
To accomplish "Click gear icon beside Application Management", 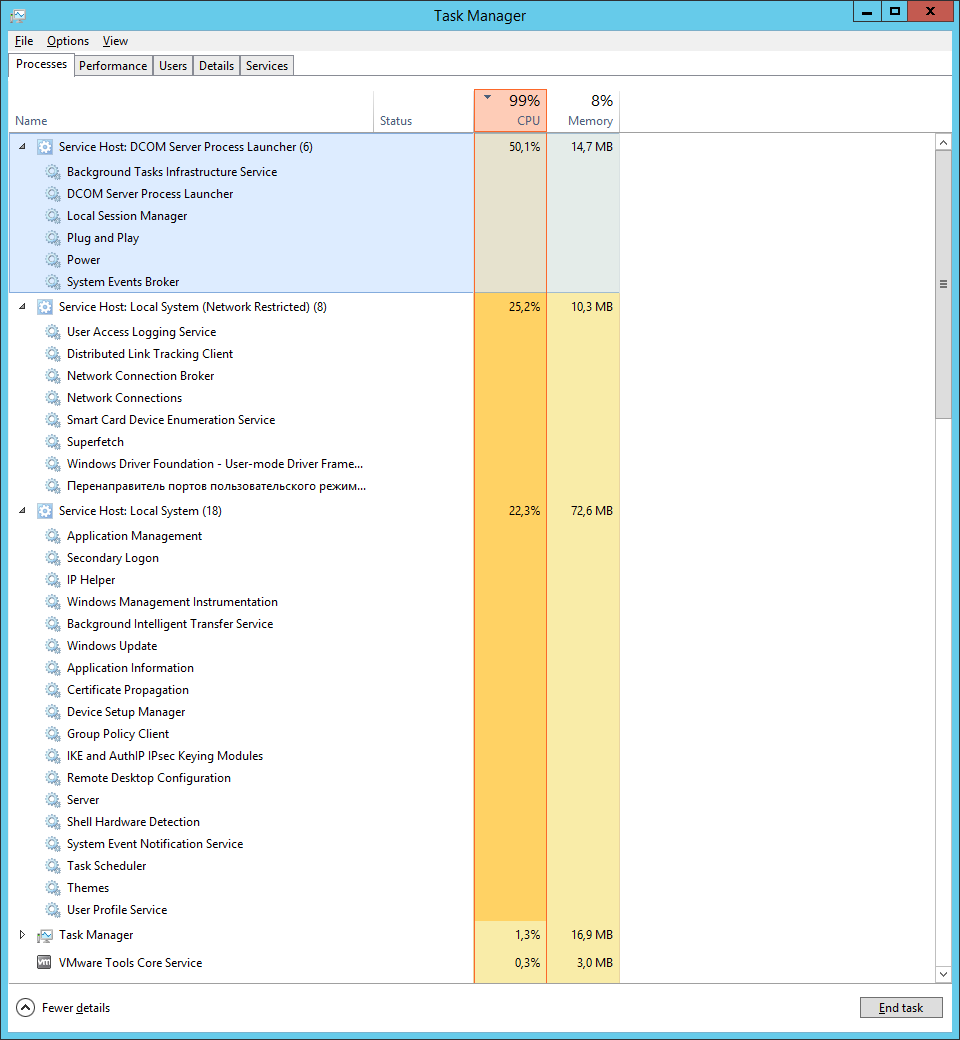I will (53, 536).
